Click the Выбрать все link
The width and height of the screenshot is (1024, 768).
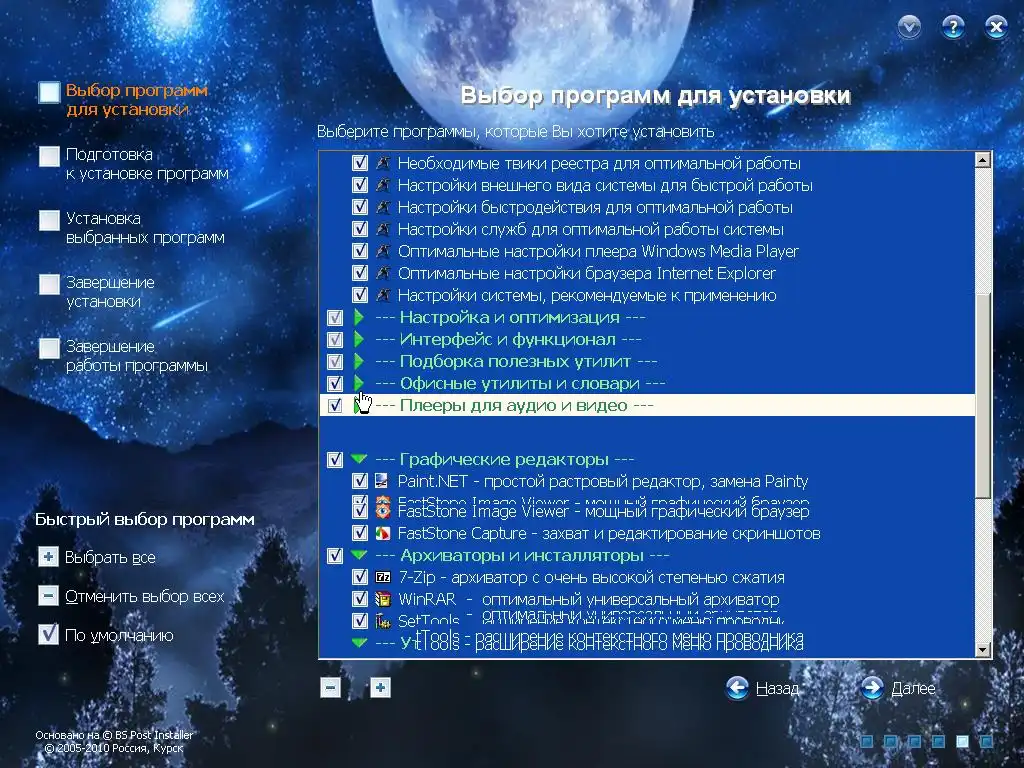110,558
